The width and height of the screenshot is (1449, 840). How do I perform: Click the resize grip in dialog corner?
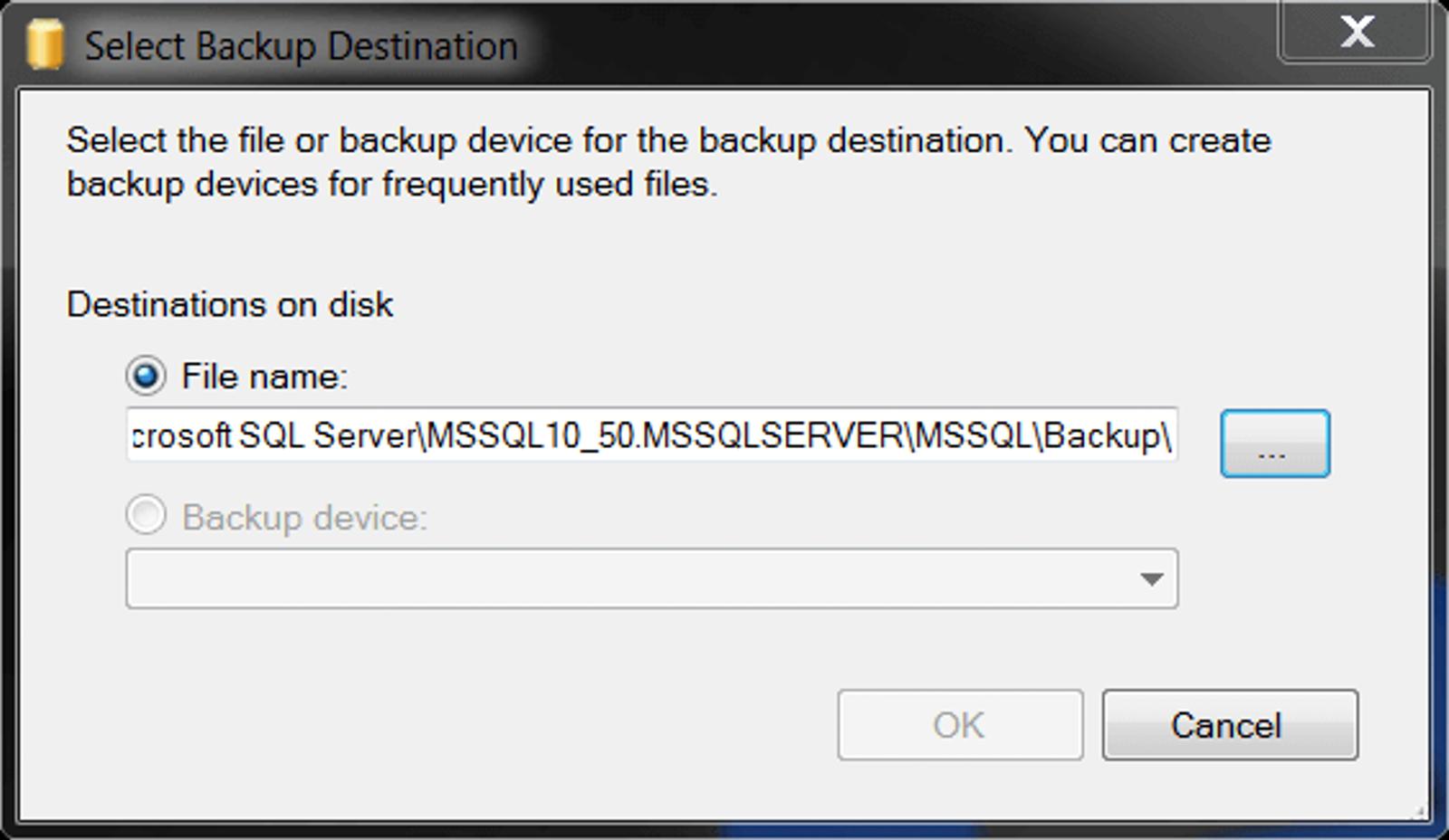(x=1419, y=812)
